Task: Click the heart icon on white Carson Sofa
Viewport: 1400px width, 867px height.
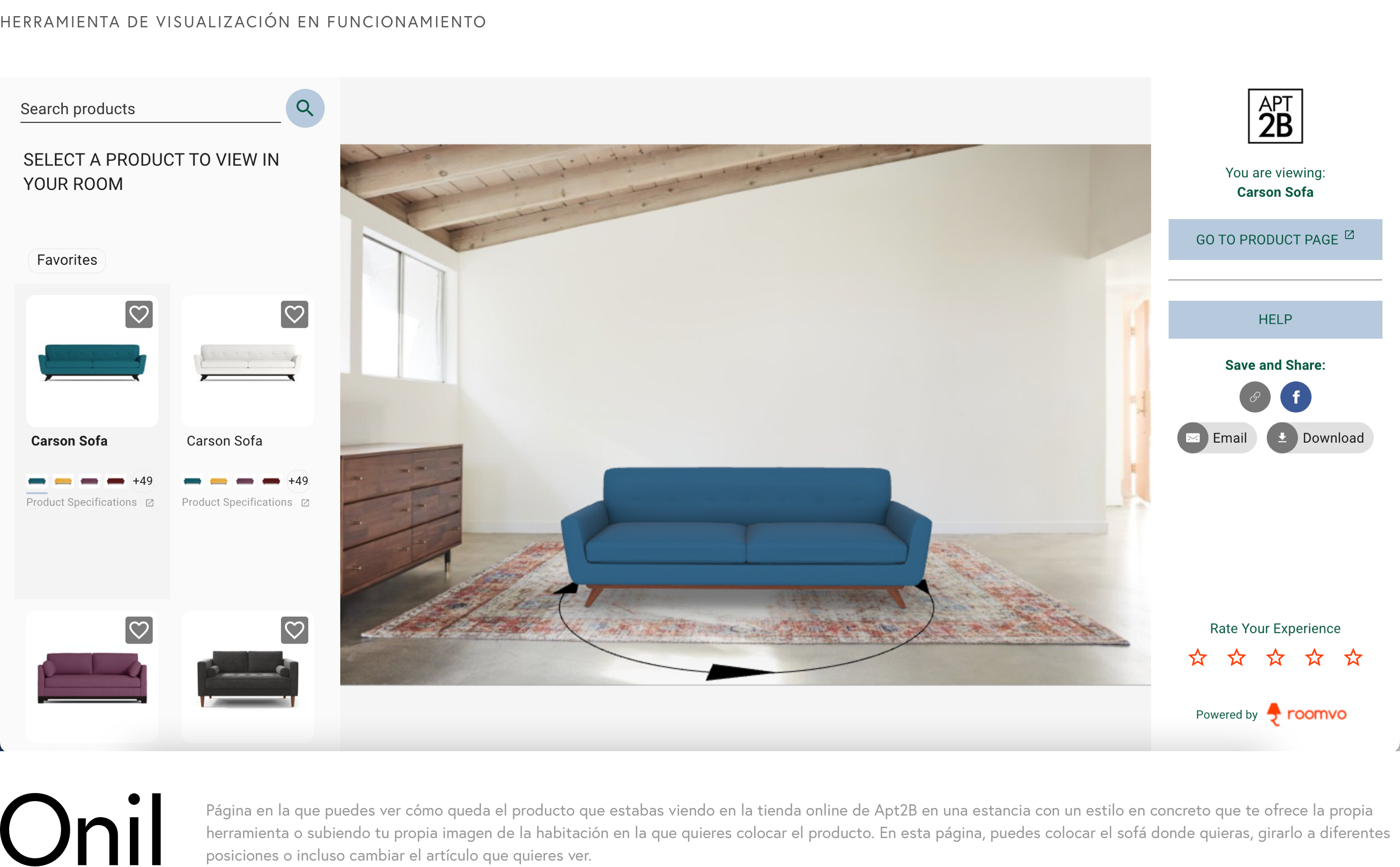Action: click(294, 314)
